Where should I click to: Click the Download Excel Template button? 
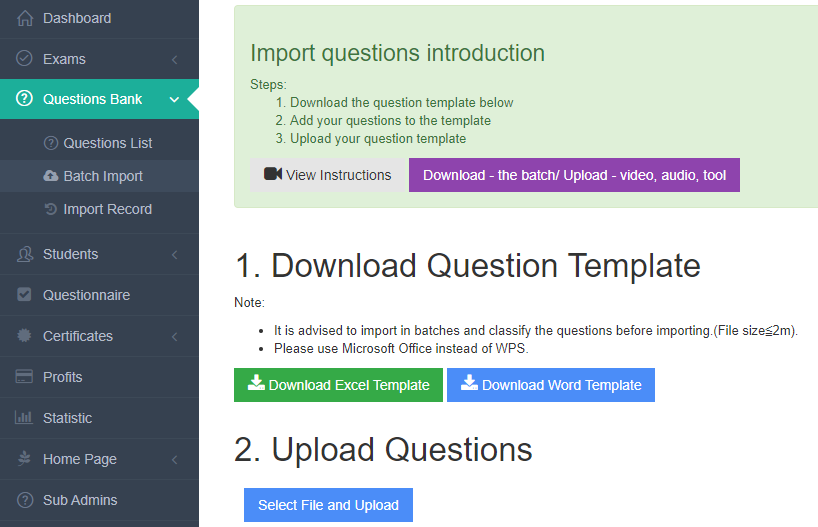[338, 385]
